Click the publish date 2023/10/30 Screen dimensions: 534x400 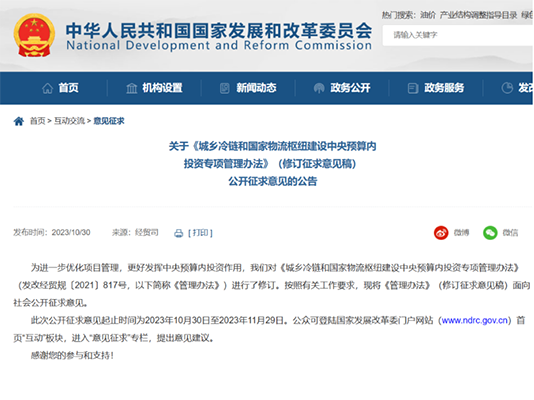click(71, 233)
